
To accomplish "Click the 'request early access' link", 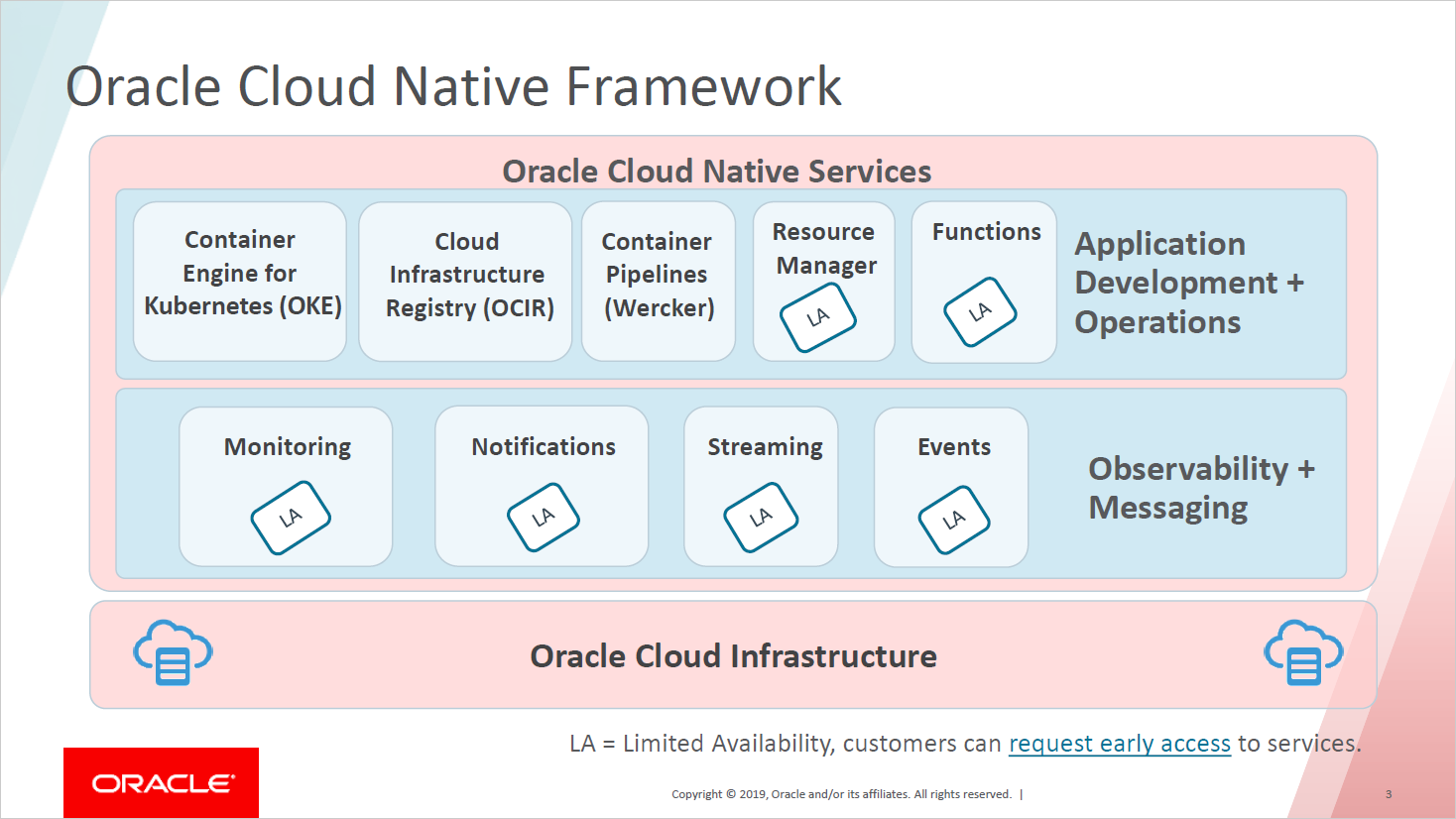I will pyautogui.click(x=1120, y=744).
